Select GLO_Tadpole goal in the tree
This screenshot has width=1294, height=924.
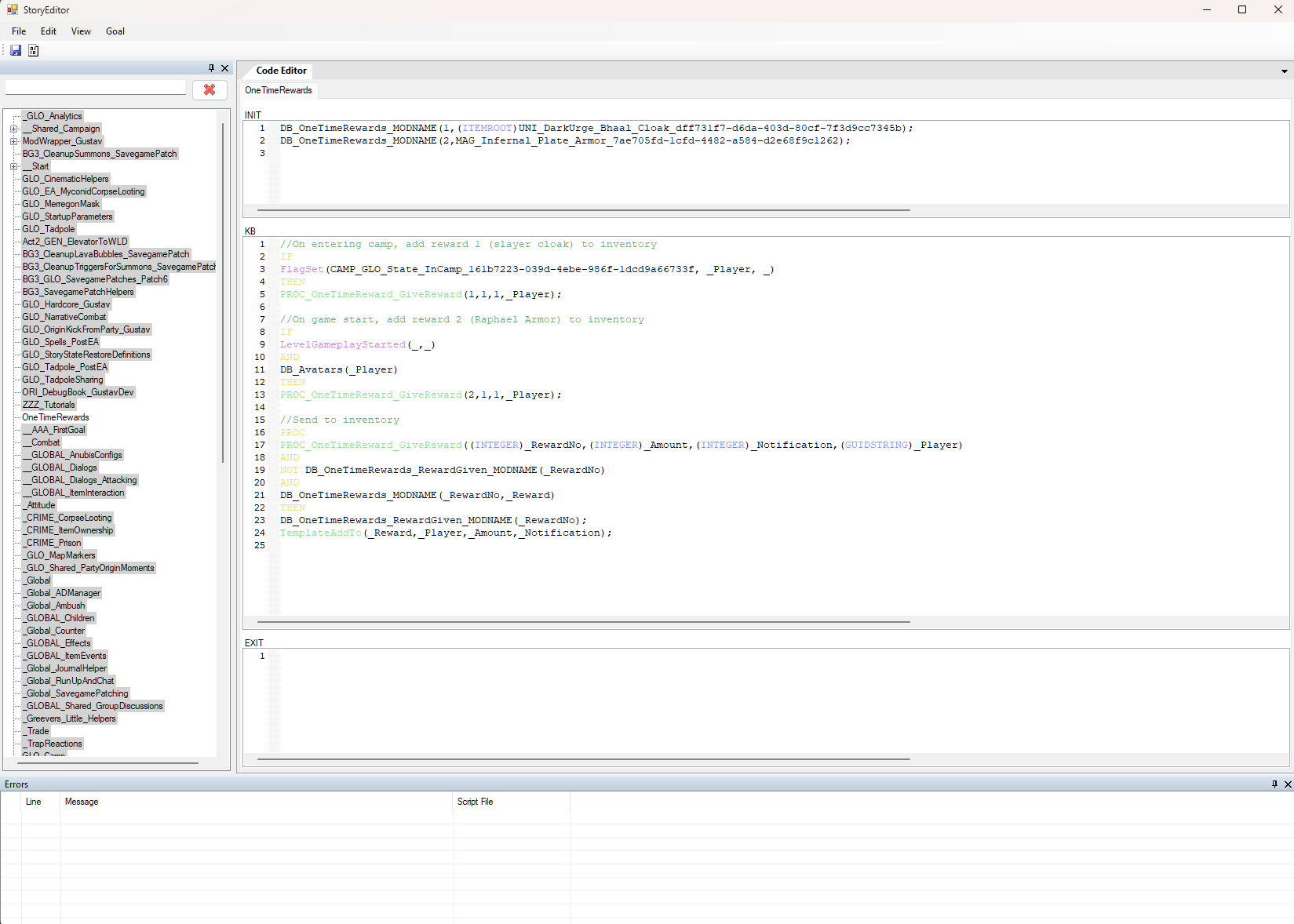[49, 229]
